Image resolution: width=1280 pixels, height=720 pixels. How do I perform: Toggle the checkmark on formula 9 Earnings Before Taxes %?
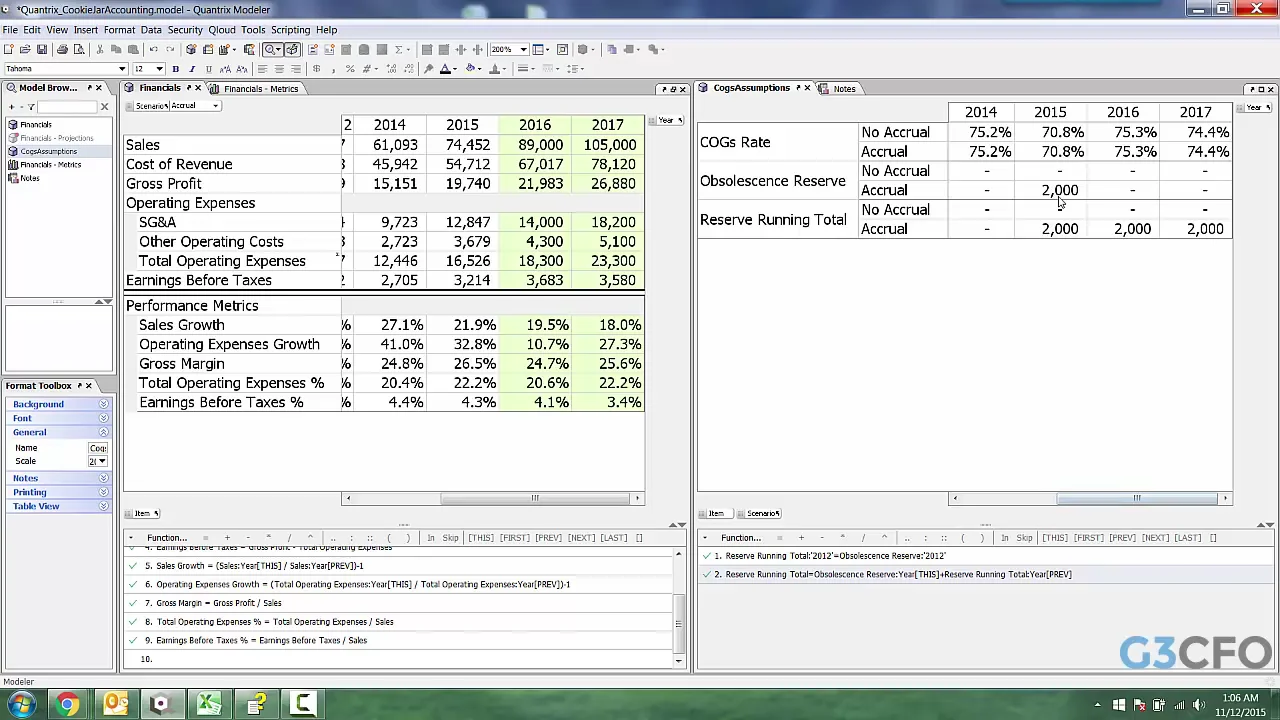click(x=133, y=640)
